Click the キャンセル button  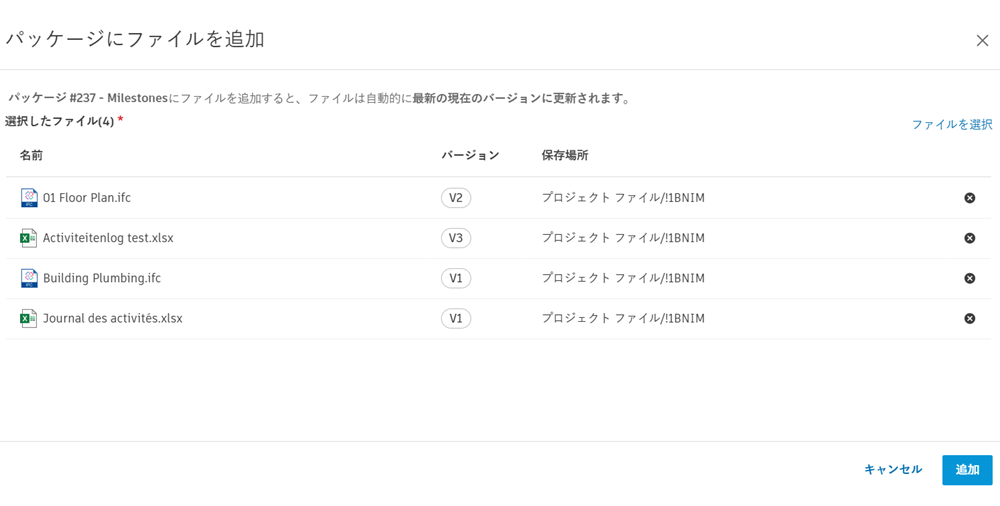coord(892,469)
